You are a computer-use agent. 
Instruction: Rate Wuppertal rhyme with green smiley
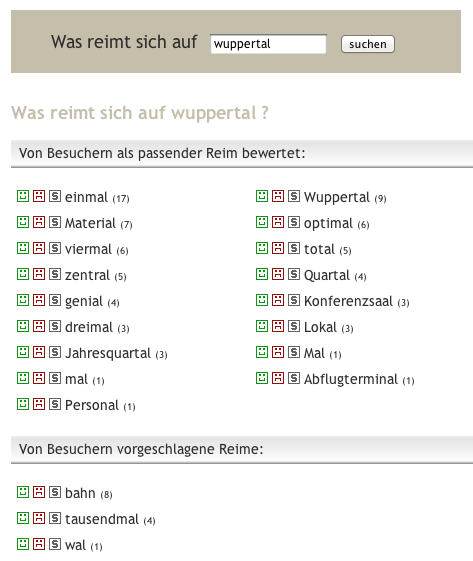(262, 196)
